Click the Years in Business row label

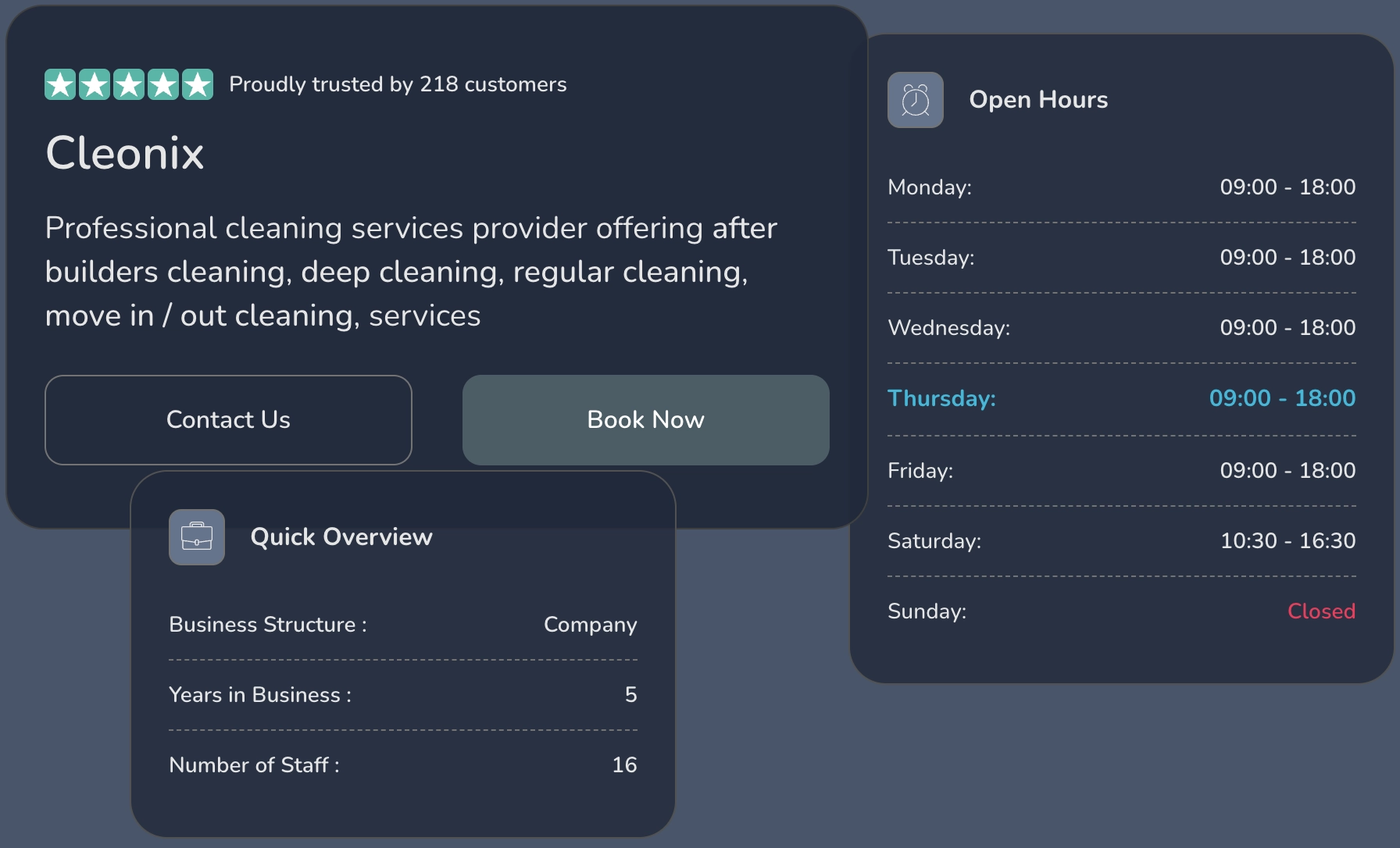[x=260, y=695]
